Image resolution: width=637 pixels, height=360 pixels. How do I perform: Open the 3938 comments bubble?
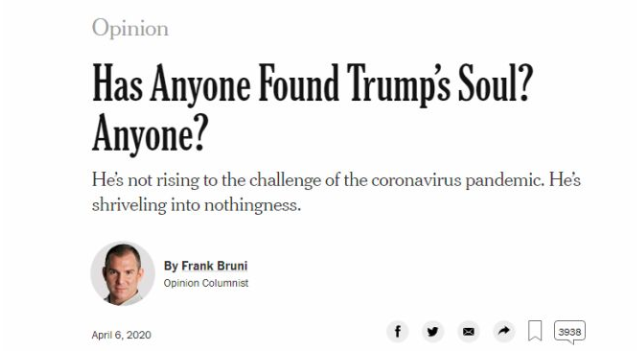[570, 332]
